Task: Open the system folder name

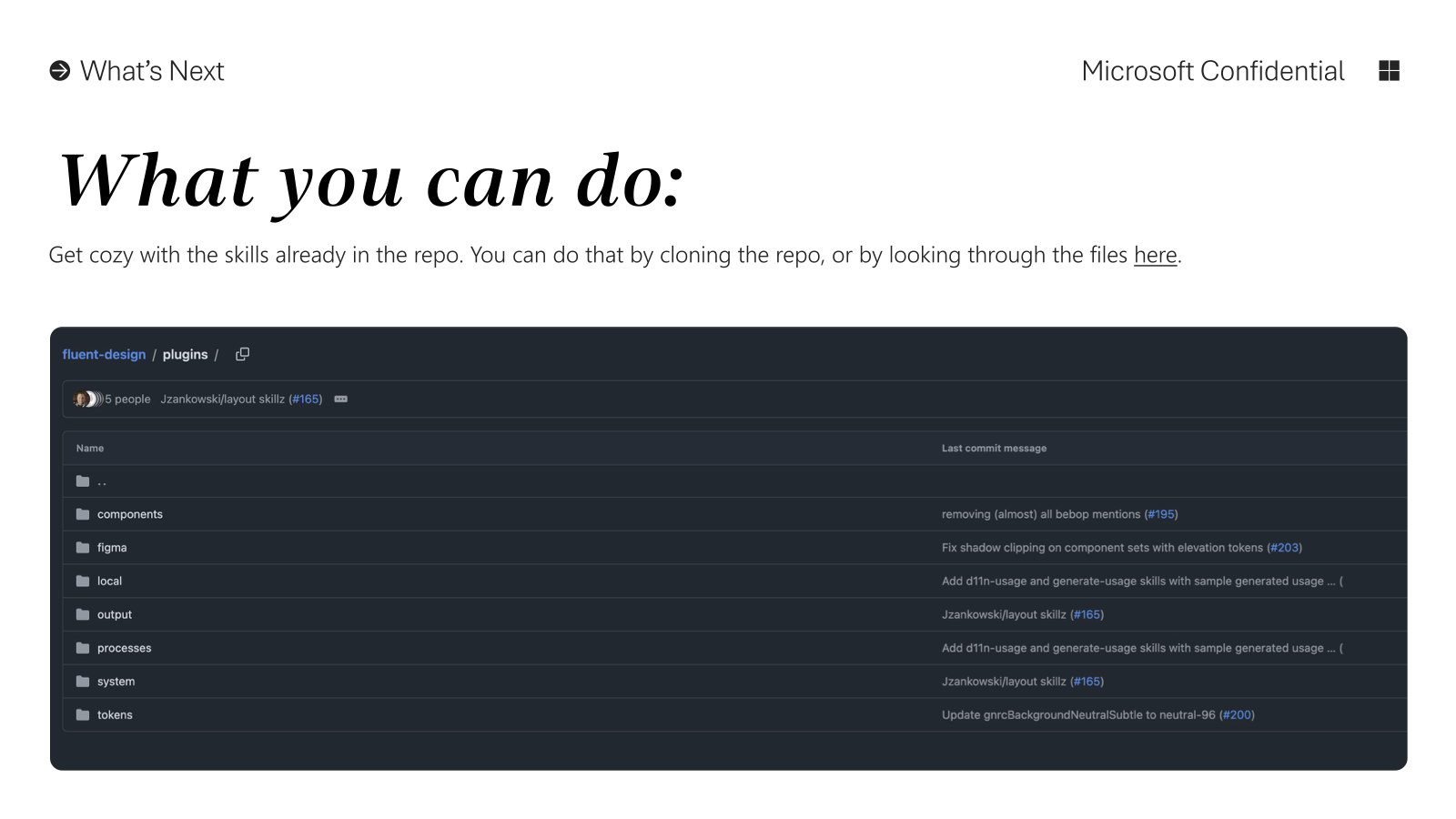Action: pos(116,682)
